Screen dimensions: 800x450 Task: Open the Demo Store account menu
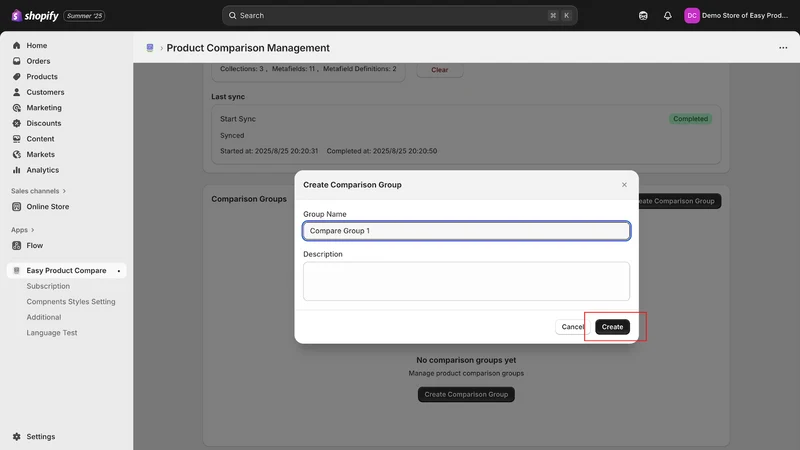tap(736, 16)
